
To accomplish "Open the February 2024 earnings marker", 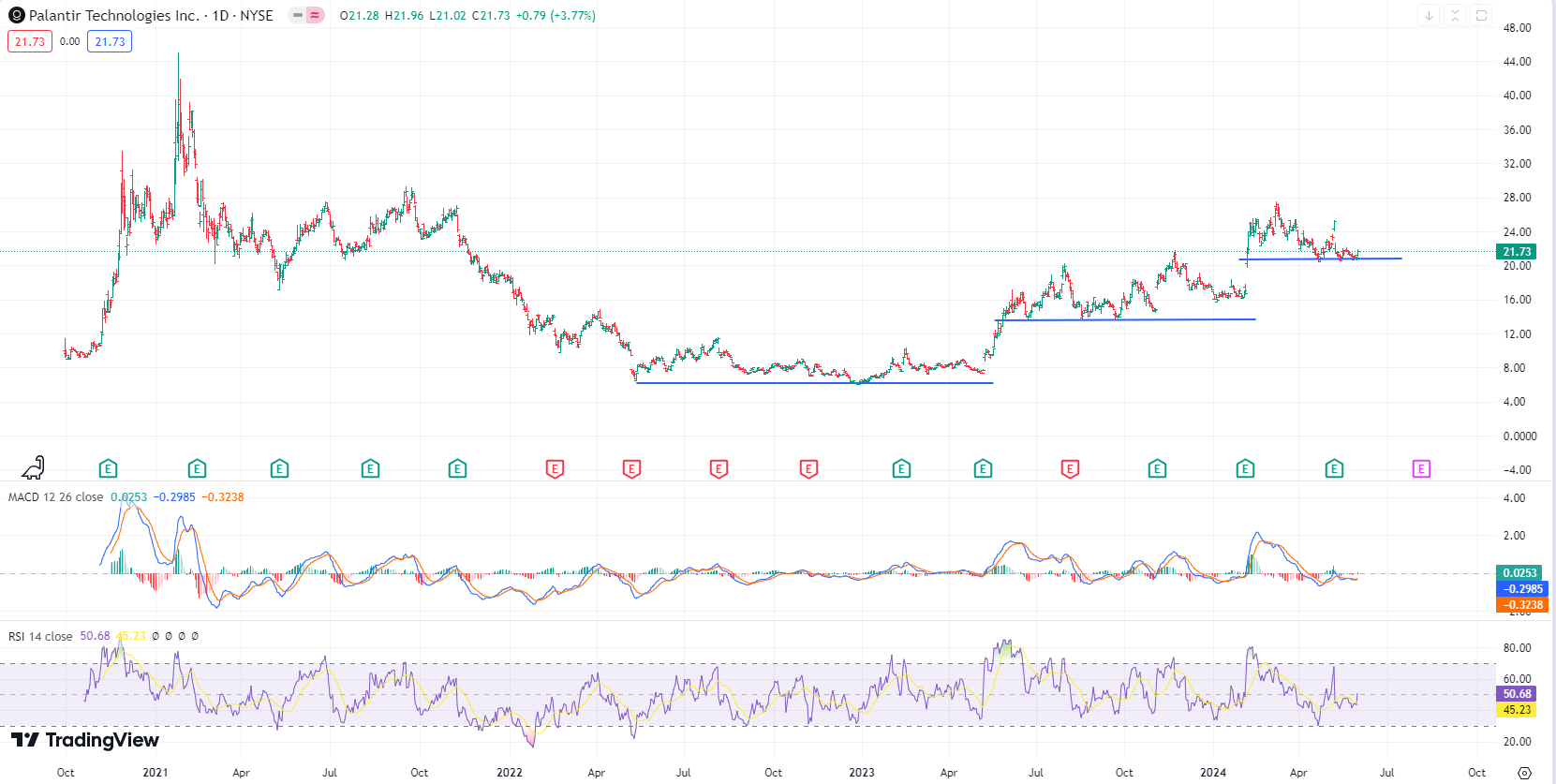I will pos(1245,468).
